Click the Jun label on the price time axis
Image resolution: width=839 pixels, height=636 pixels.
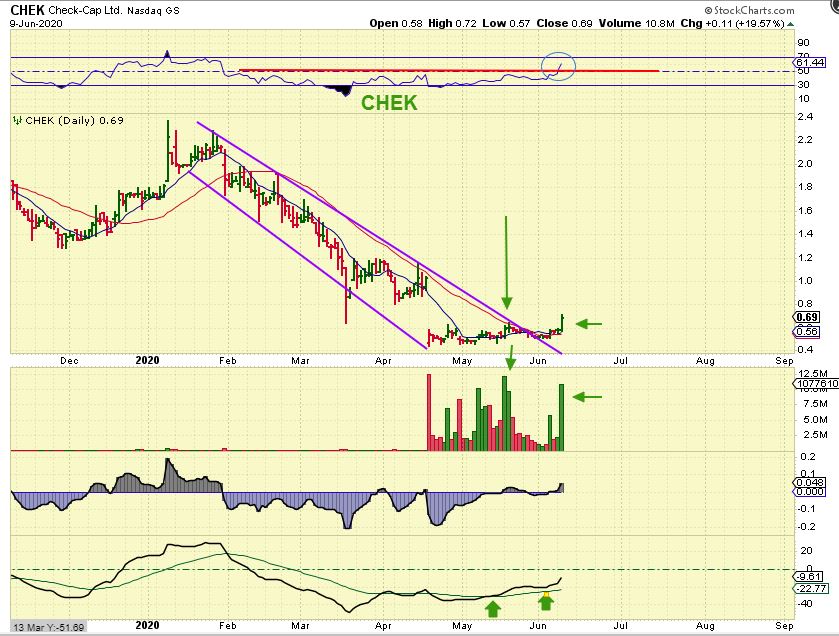[x=538, y=361]
